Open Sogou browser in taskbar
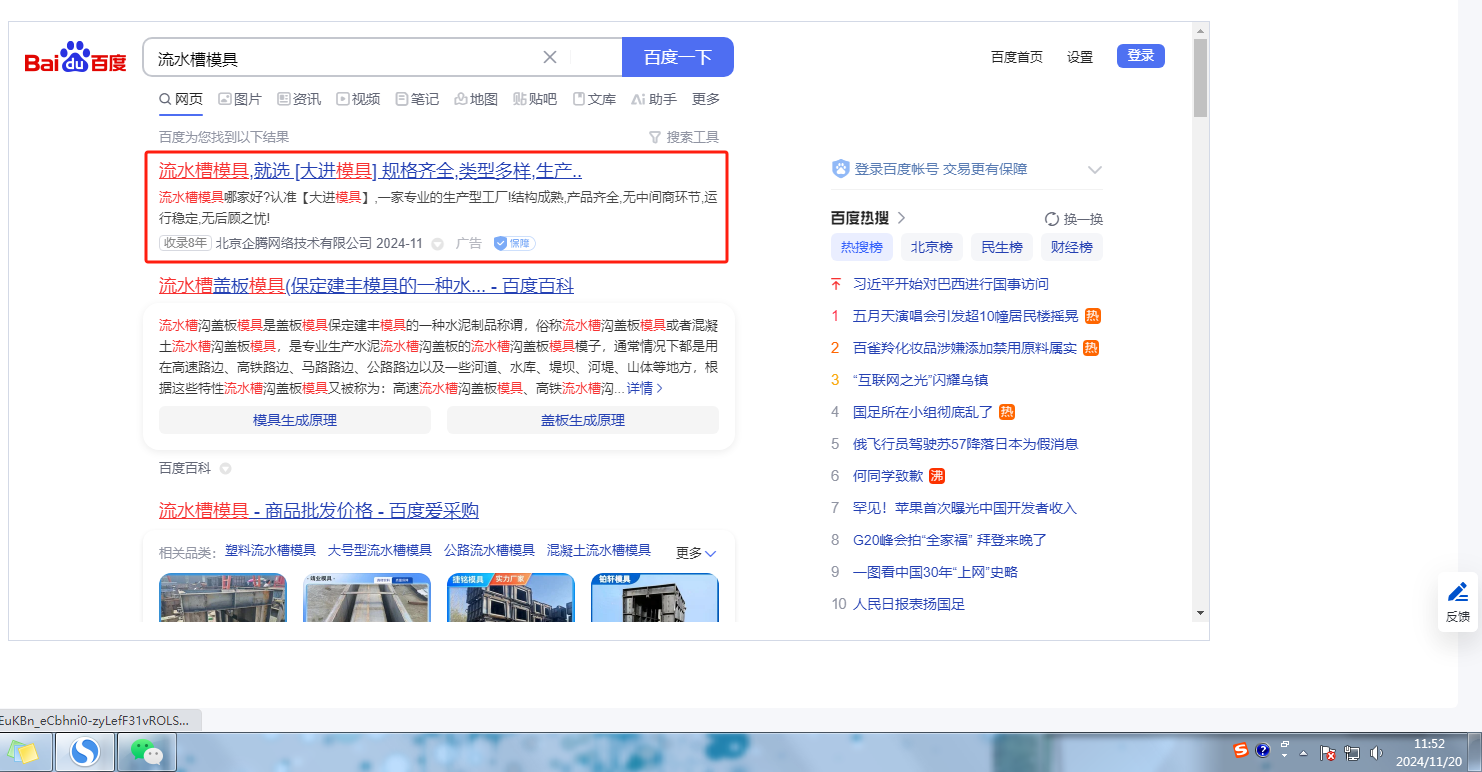Image resolution: width=1482 pixels, height=772 pixels. pos(85,751)
